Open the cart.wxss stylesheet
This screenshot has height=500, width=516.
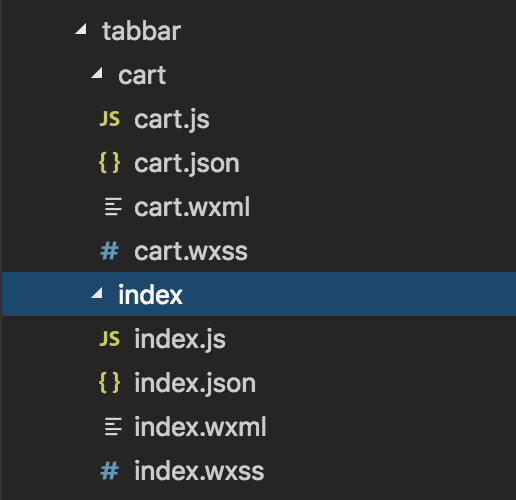coord(191,251)
